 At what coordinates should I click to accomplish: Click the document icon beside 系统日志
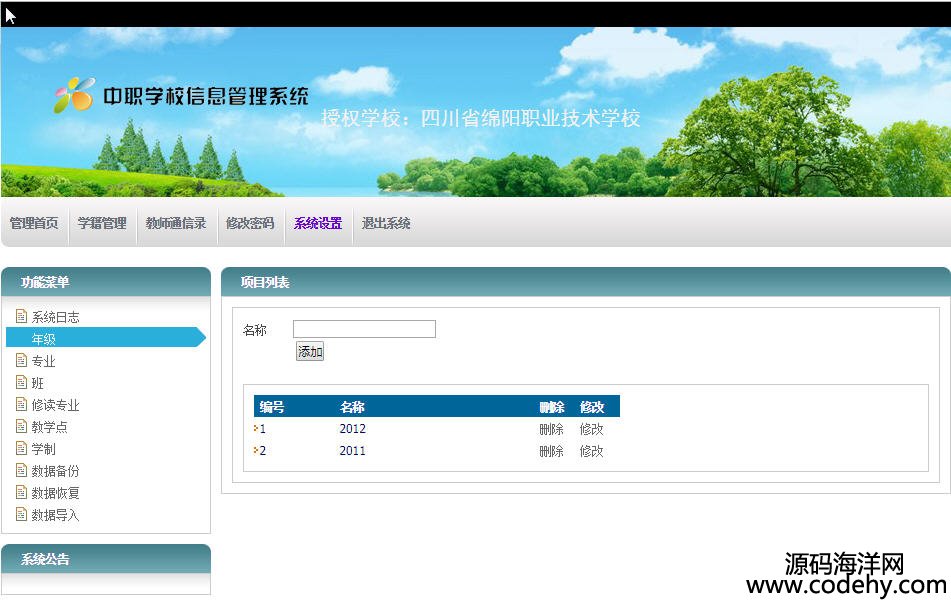click(21, 317)
